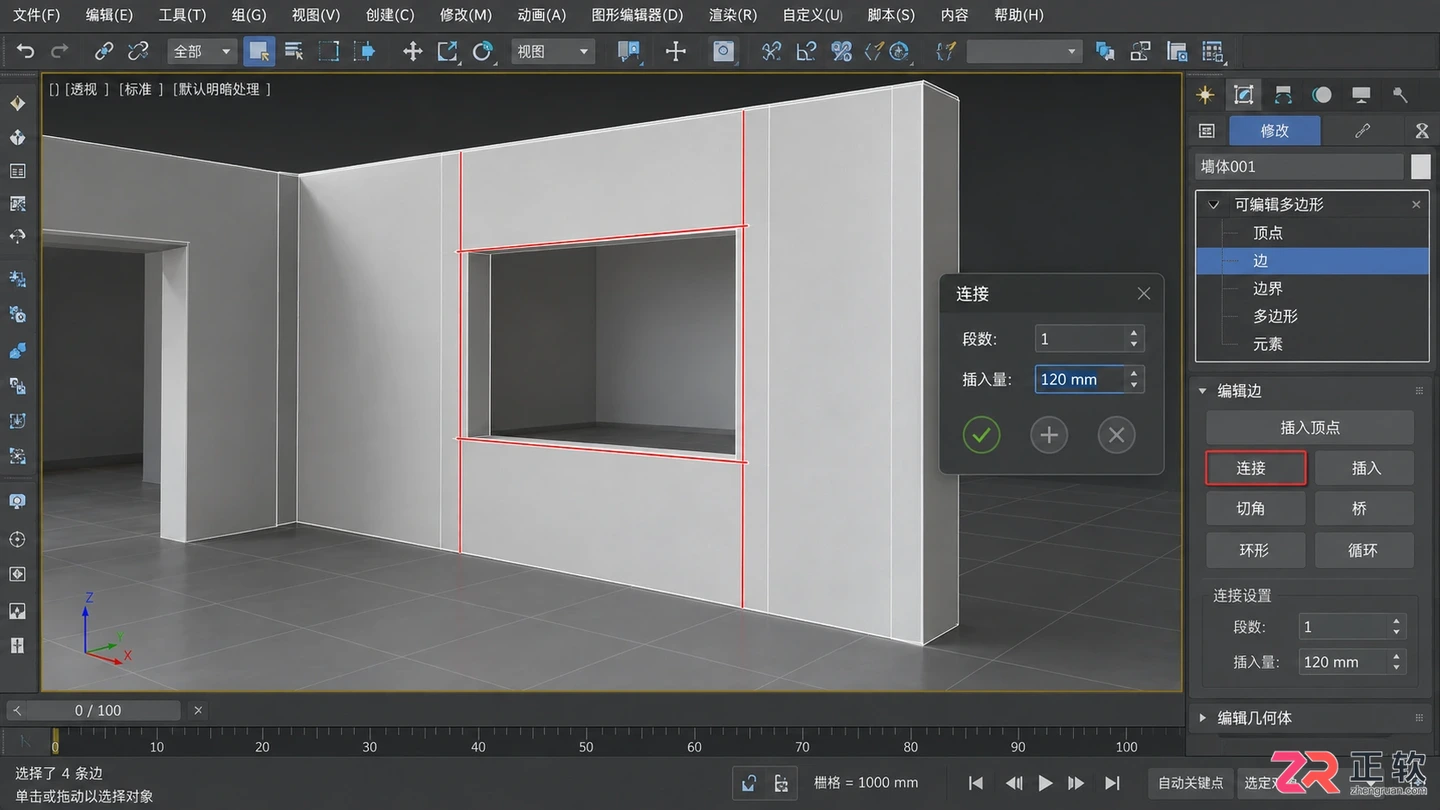Image resolution: width=1440 pixels, height=810 pixels.
Task: Open the object color swatch beside 墙体001
Action: [x=1421, y=167]
